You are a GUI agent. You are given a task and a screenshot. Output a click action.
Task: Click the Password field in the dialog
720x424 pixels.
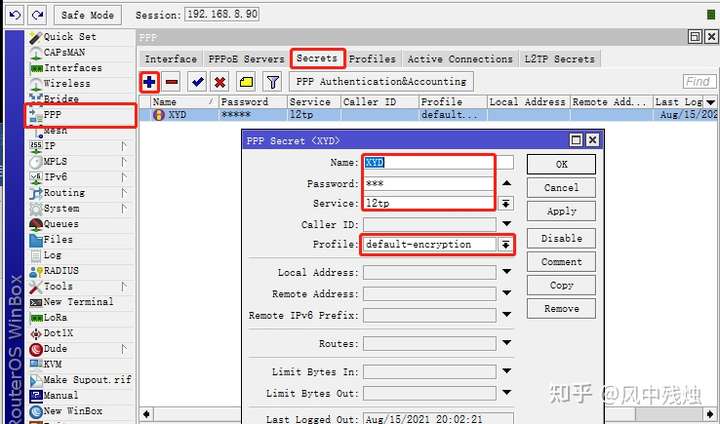[x=430, y=183]
